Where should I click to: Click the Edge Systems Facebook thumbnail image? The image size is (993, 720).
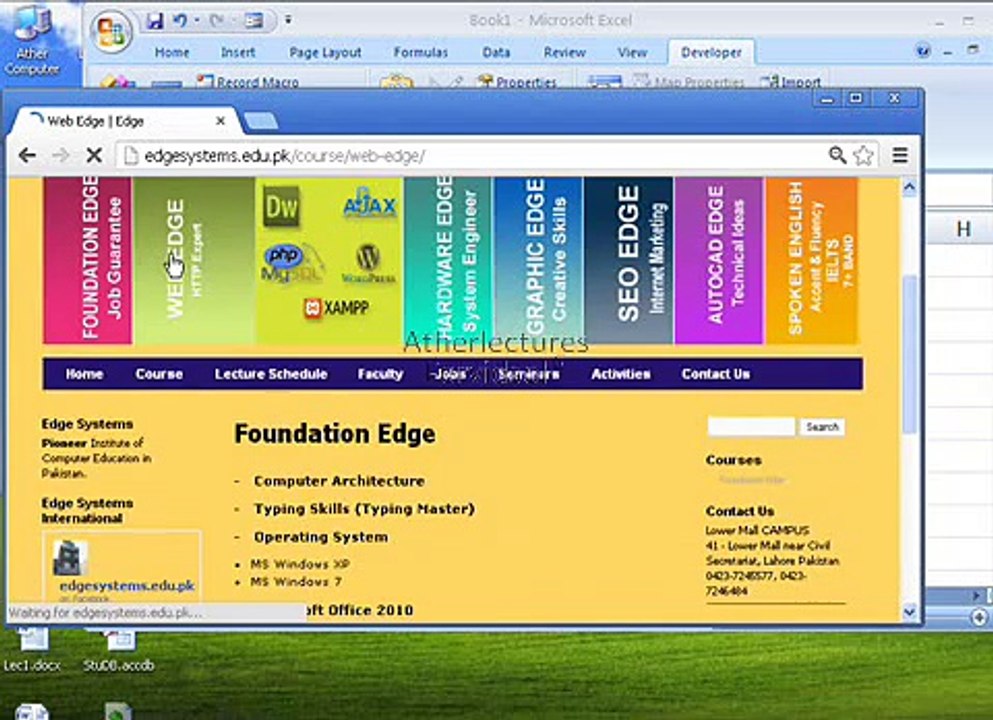pyautogui.click(x=69, y=558)
